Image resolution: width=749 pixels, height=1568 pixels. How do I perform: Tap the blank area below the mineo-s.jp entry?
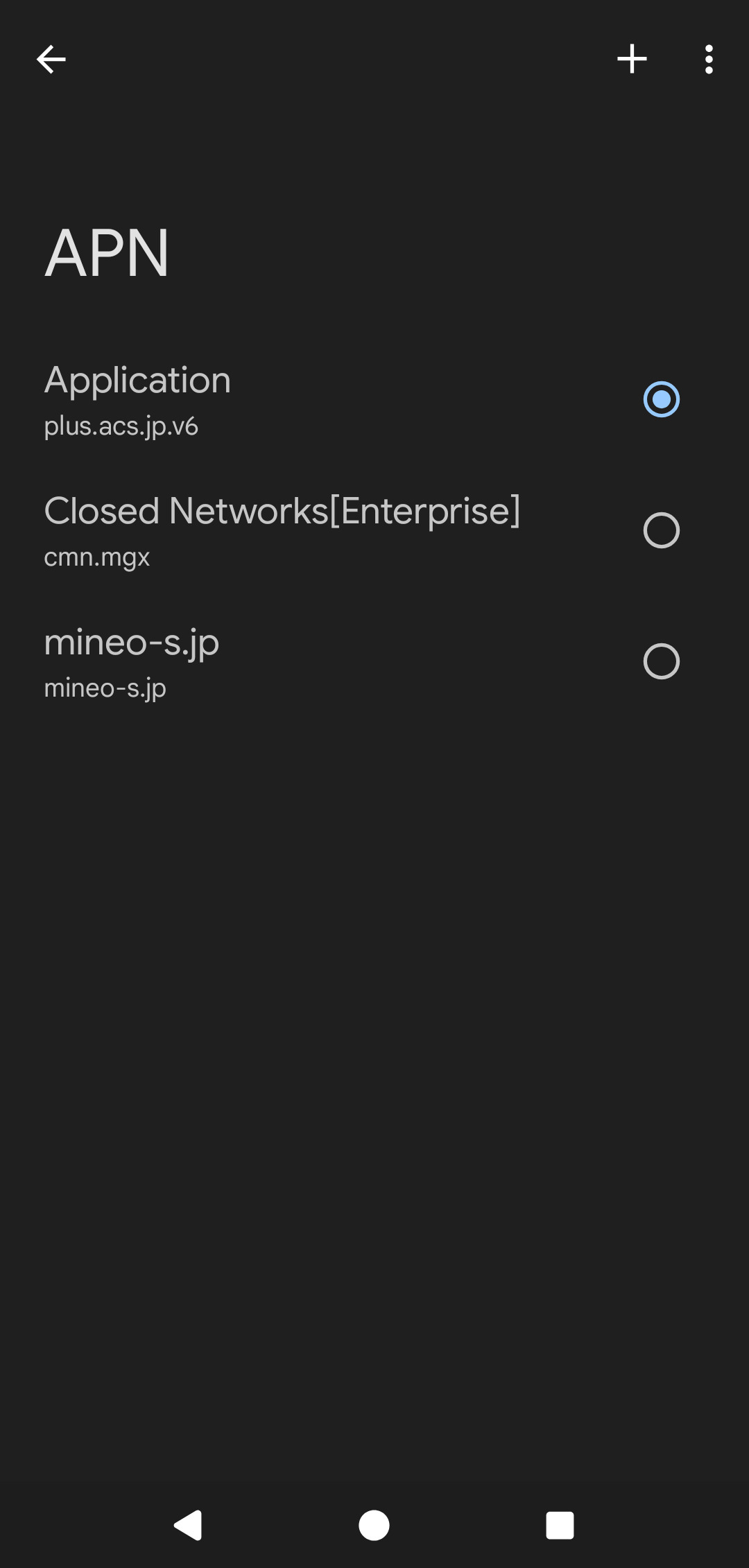[374, 1040]
